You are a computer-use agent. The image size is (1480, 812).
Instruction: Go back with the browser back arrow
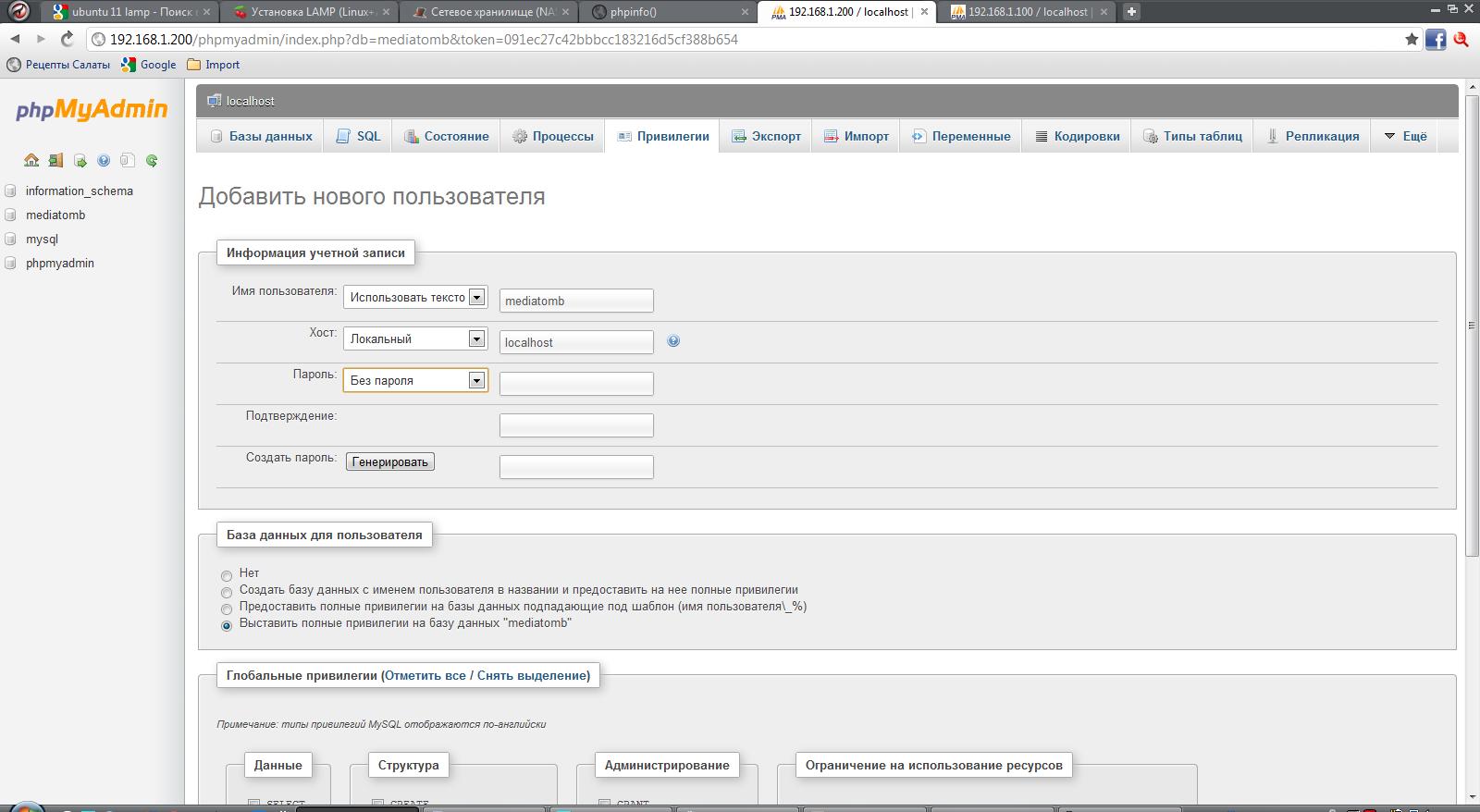(x=15, y=39)
